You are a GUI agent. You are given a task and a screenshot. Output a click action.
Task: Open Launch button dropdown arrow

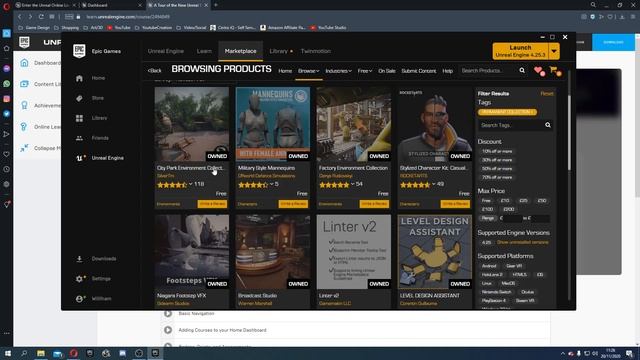(x=554, y=51)
